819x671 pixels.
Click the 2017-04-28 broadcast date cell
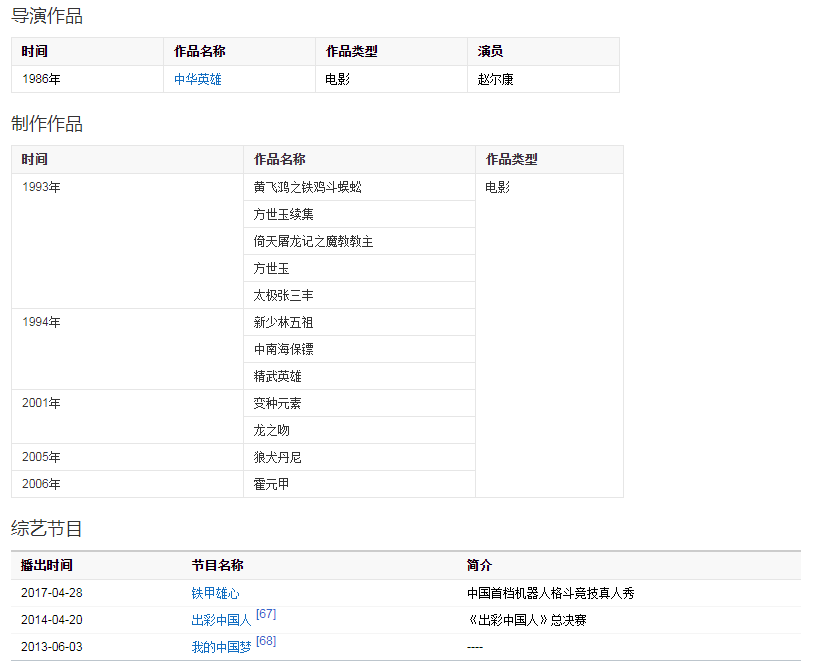[x=52, y=594]
